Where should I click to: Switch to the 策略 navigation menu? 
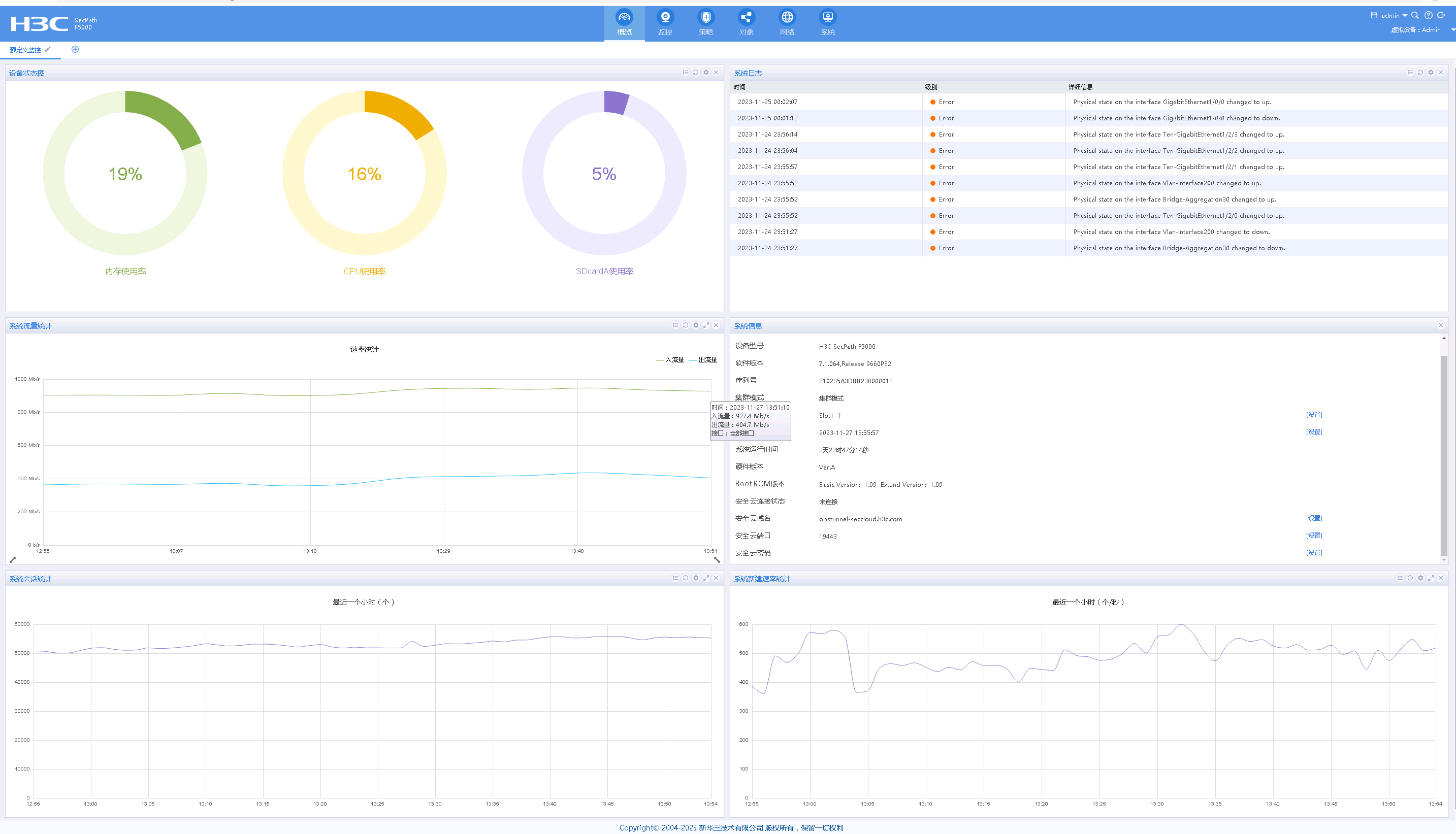(705, 23)
